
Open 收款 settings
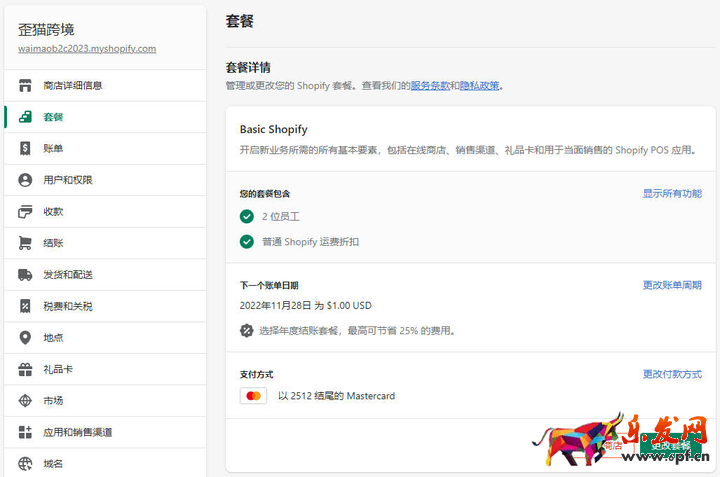coord(105,211)
